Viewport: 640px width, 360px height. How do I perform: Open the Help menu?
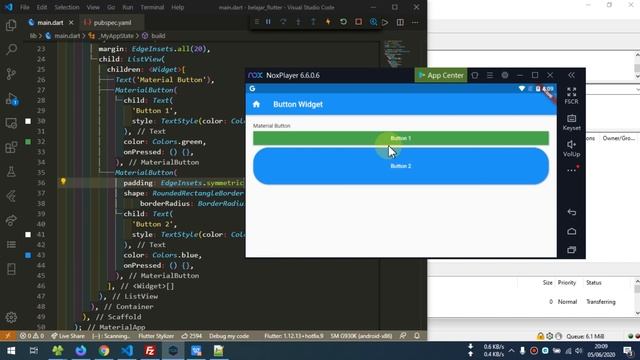pyautogui.click(x=178, y=7)
